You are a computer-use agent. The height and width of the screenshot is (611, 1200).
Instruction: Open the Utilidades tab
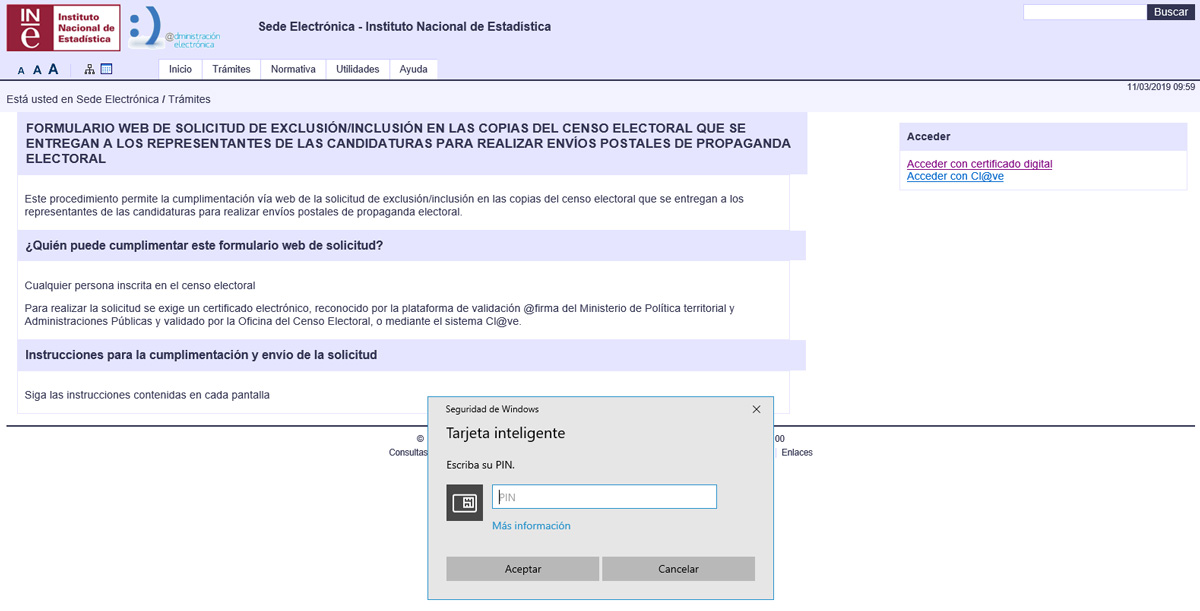tap(357, 69)
